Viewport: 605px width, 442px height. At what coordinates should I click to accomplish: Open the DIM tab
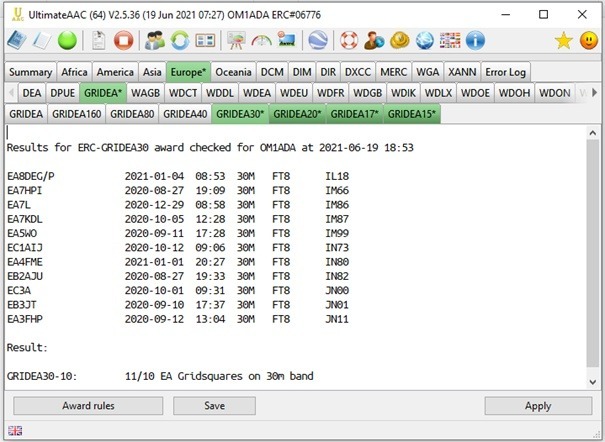click(x=302, y=72)
